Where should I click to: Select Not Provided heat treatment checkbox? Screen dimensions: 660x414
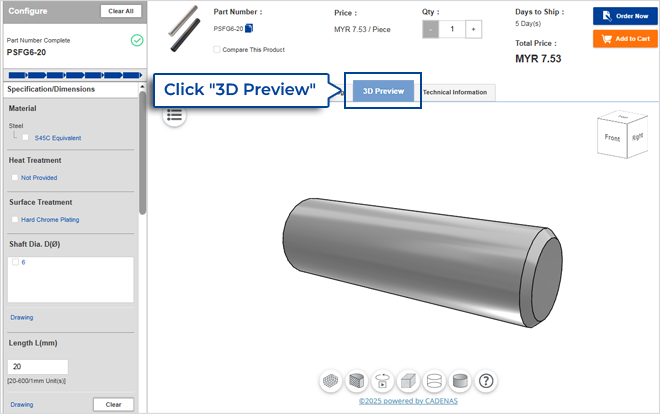click(15, 177)
